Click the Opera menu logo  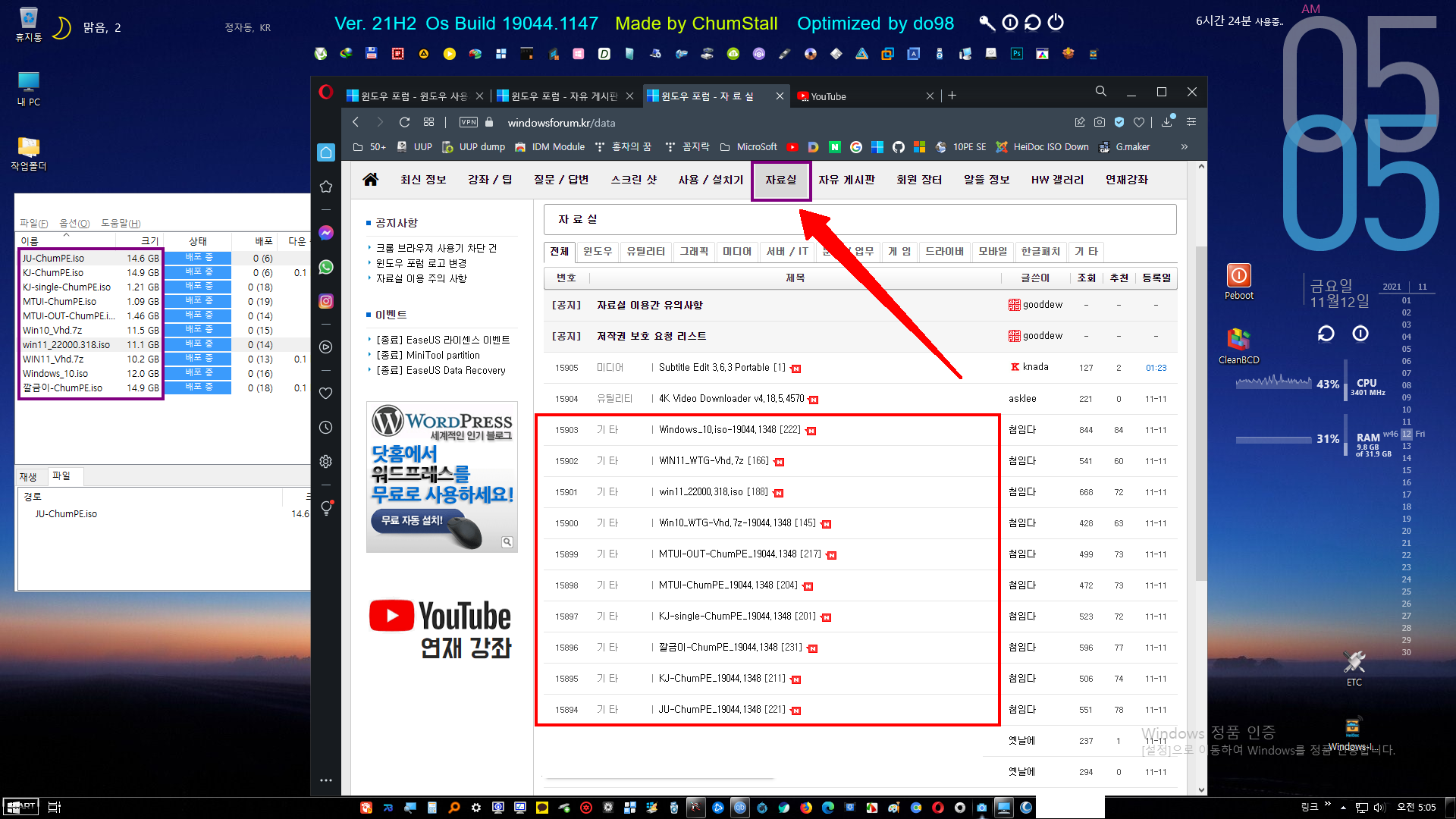point(326,93)
